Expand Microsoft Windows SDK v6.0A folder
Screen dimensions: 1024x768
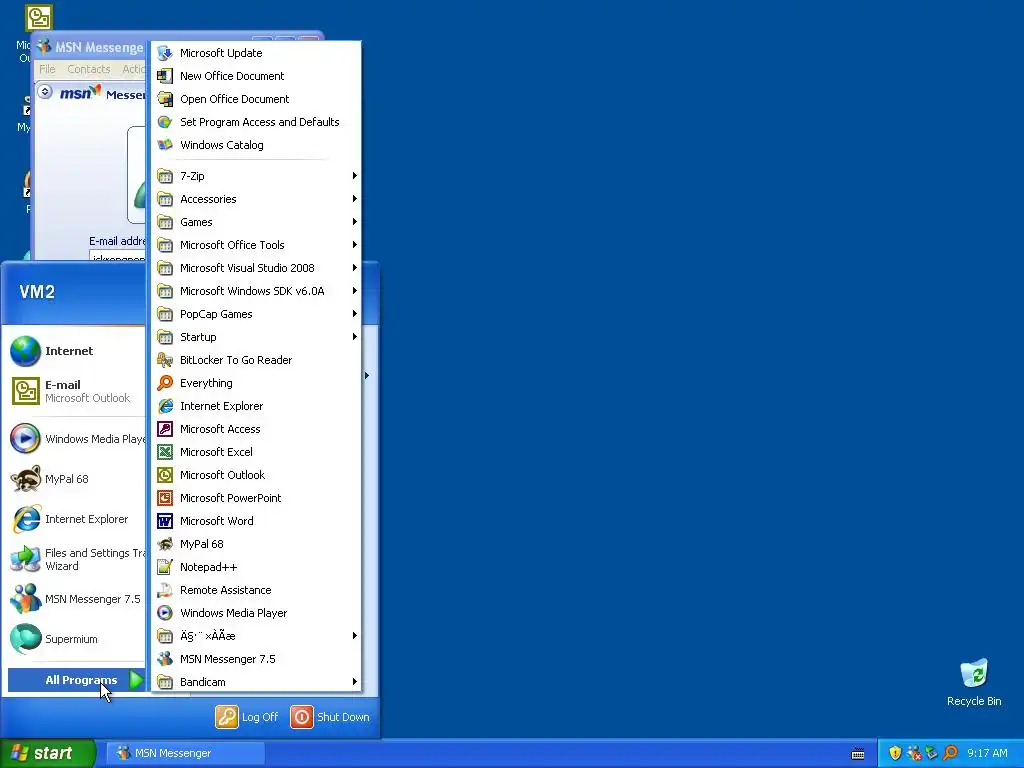(x=256, y=291)
